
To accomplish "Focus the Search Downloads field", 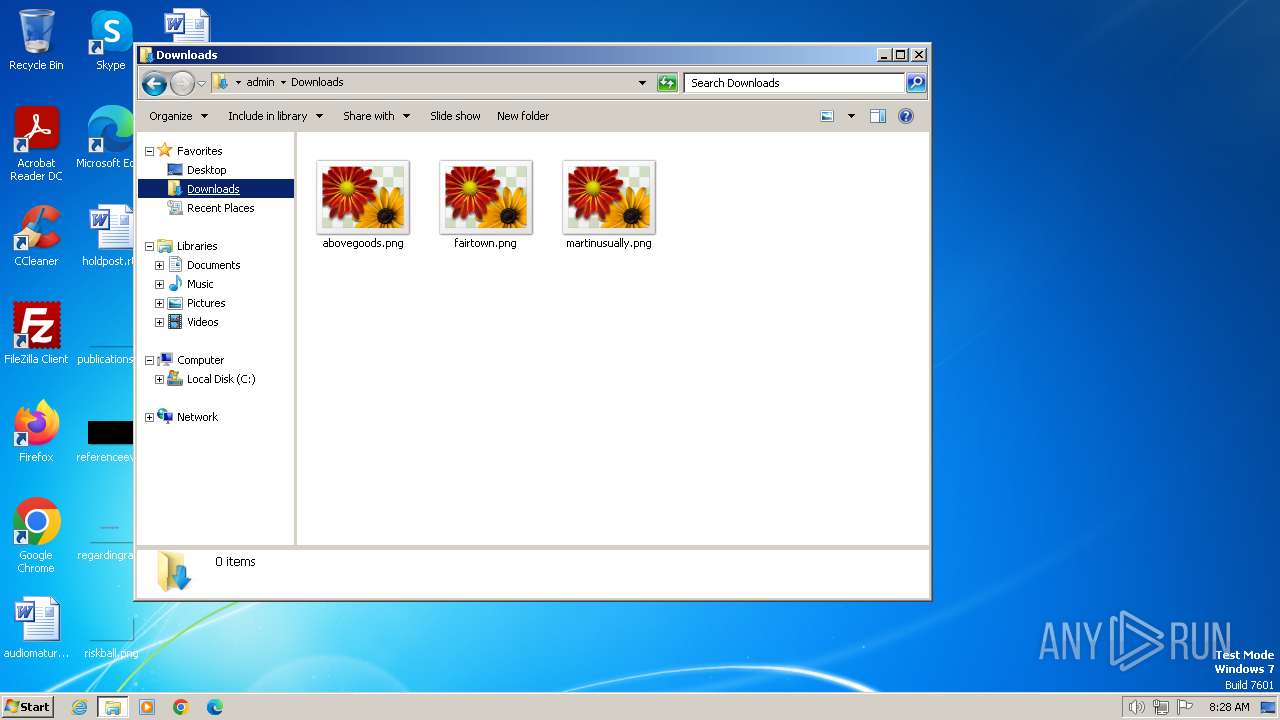I will 795,83.
